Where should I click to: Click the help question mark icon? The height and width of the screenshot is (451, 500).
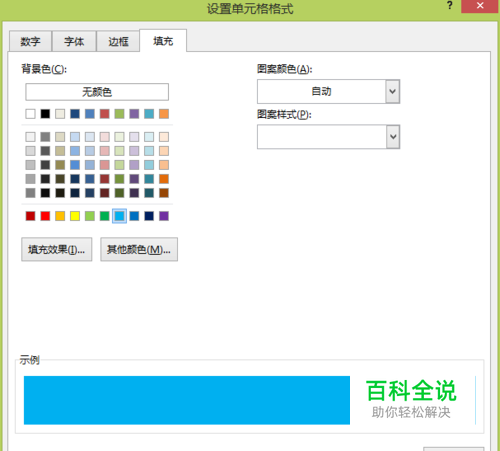point(450,6)
